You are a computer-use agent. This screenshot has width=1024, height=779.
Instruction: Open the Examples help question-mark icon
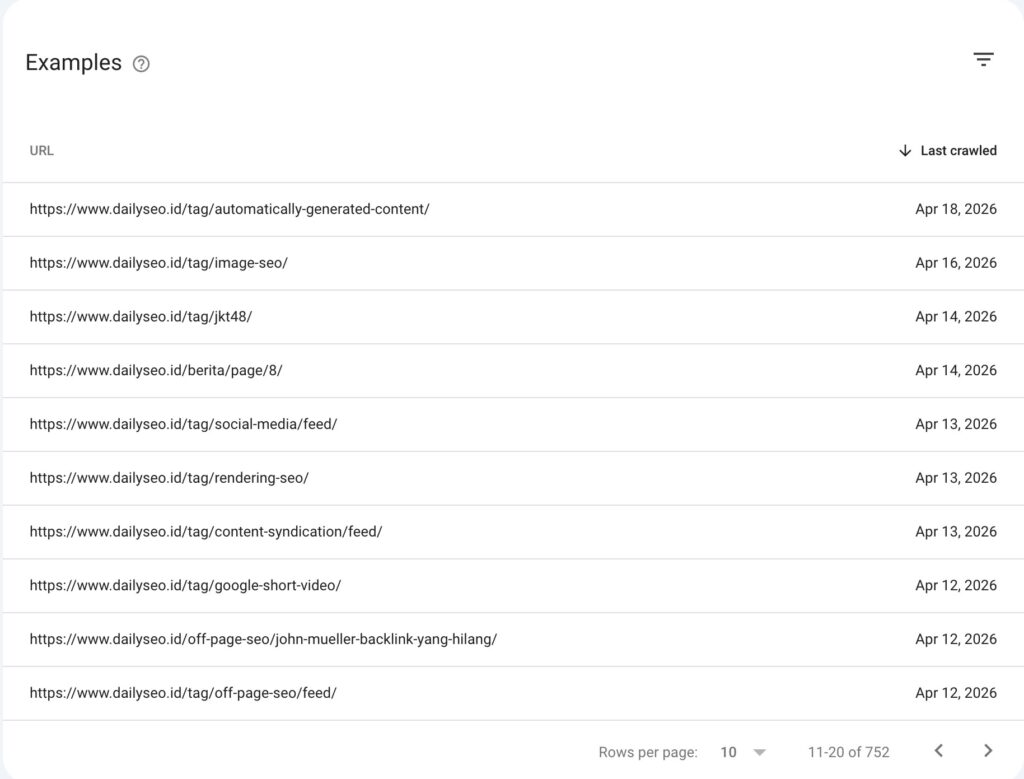coord(141,64)
